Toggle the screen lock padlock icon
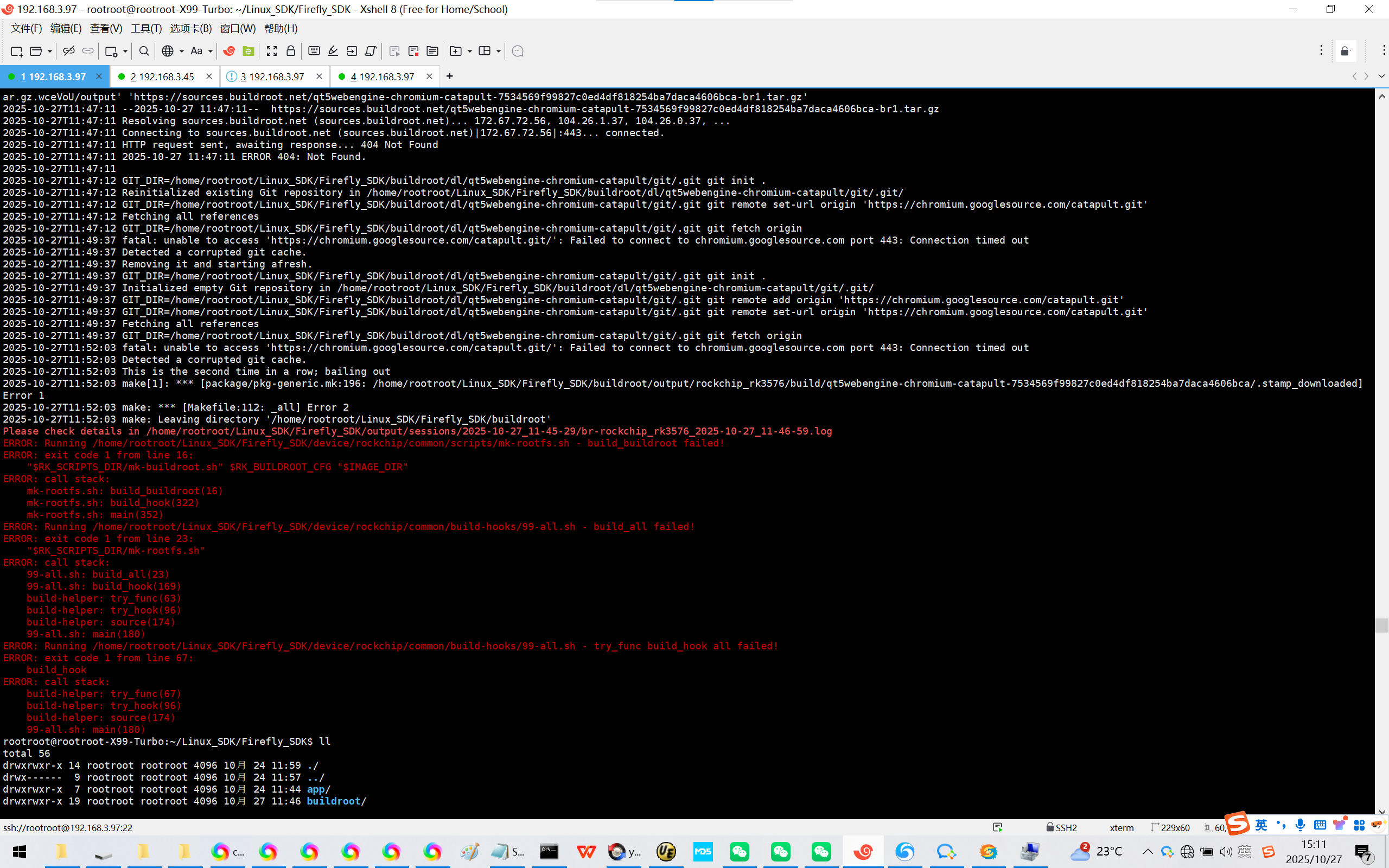The width and height of the screenshot is (1389, 868). 290,51
